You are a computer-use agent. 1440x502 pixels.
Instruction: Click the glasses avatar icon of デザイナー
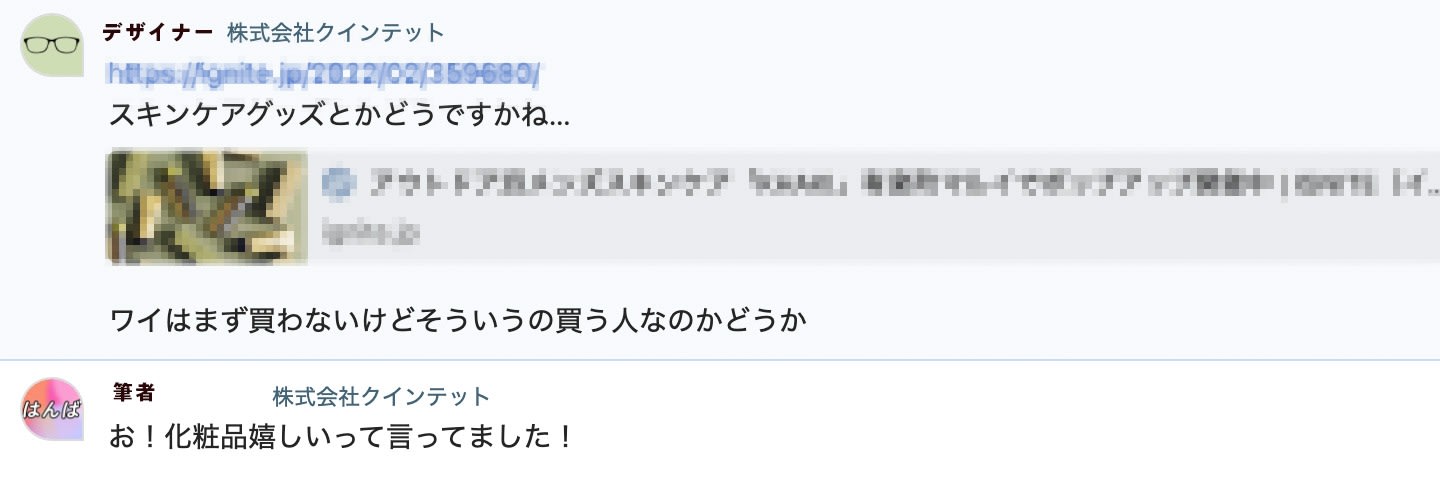(x=52, y=45)
